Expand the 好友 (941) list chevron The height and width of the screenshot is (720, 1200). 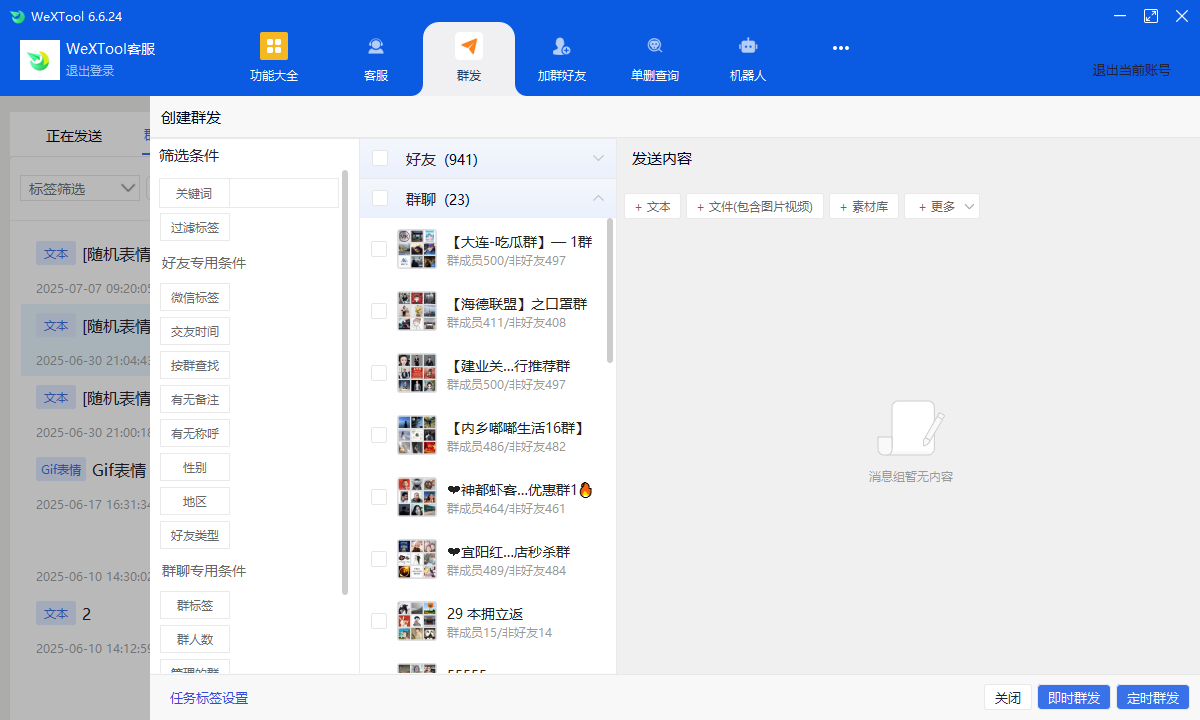click(x=599, y=158)
